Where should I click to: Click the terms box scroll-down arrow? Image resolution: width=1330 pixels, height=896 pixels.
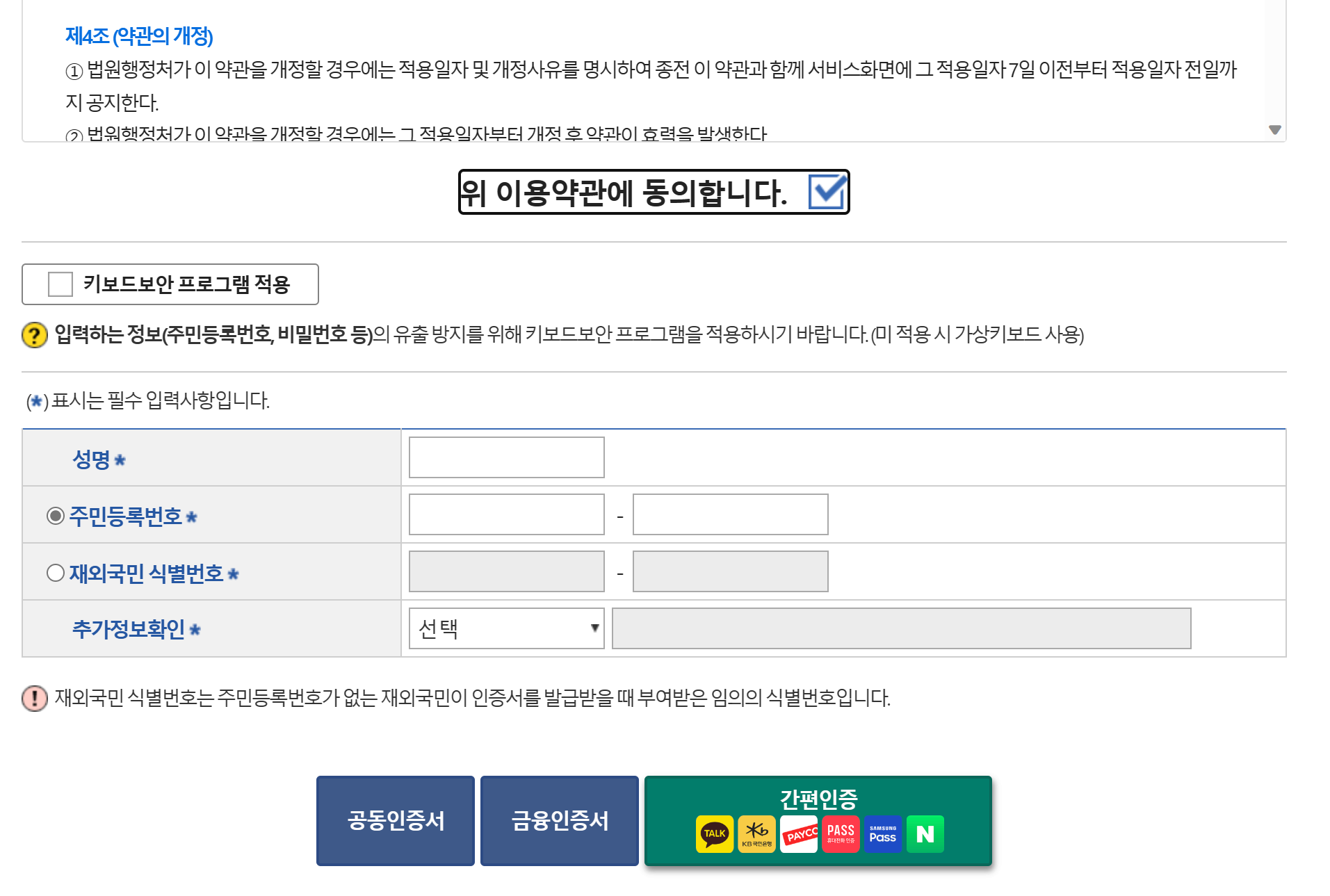(x=1274, y=130)
